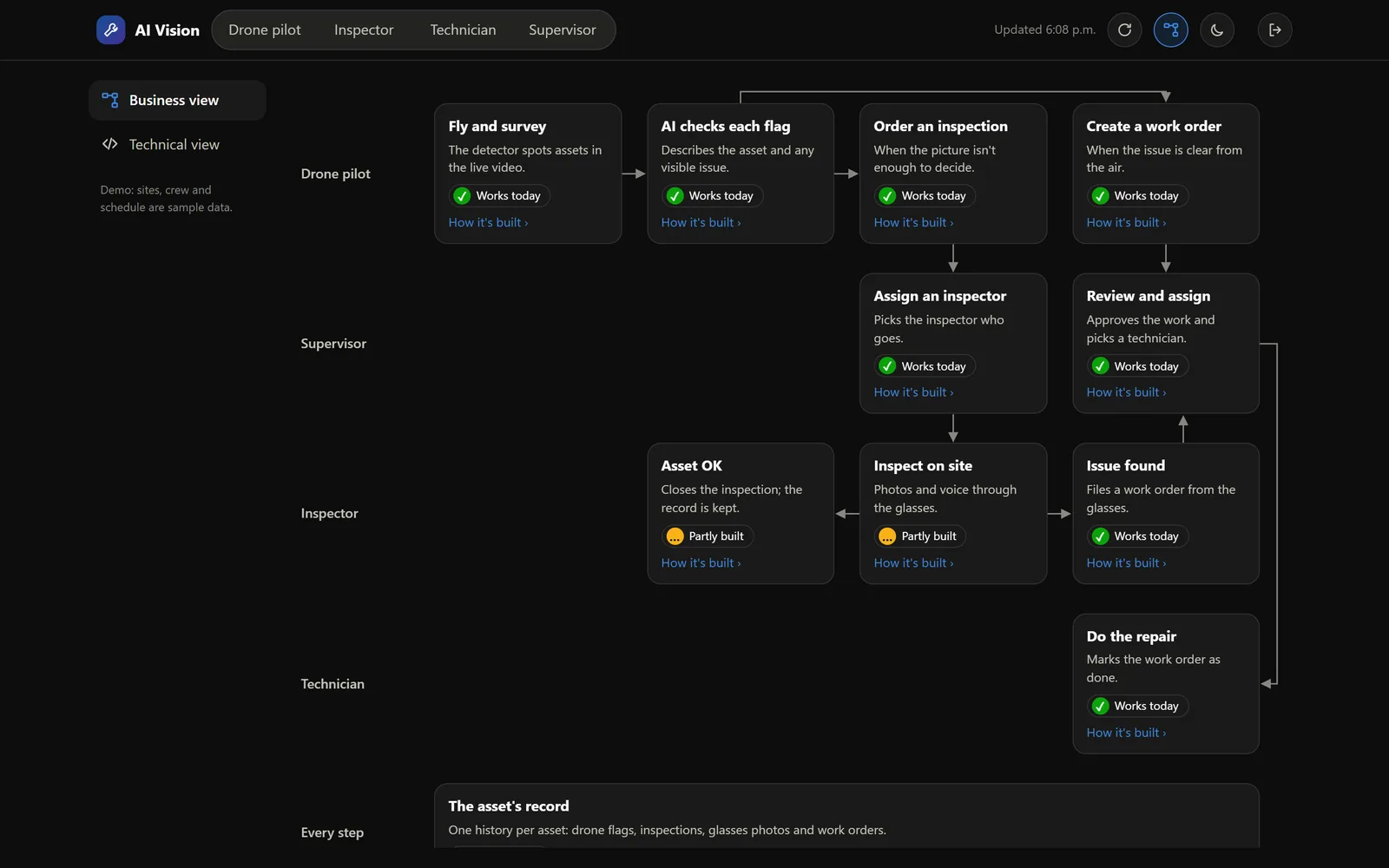Open Technical view code icon

point(110,144)
